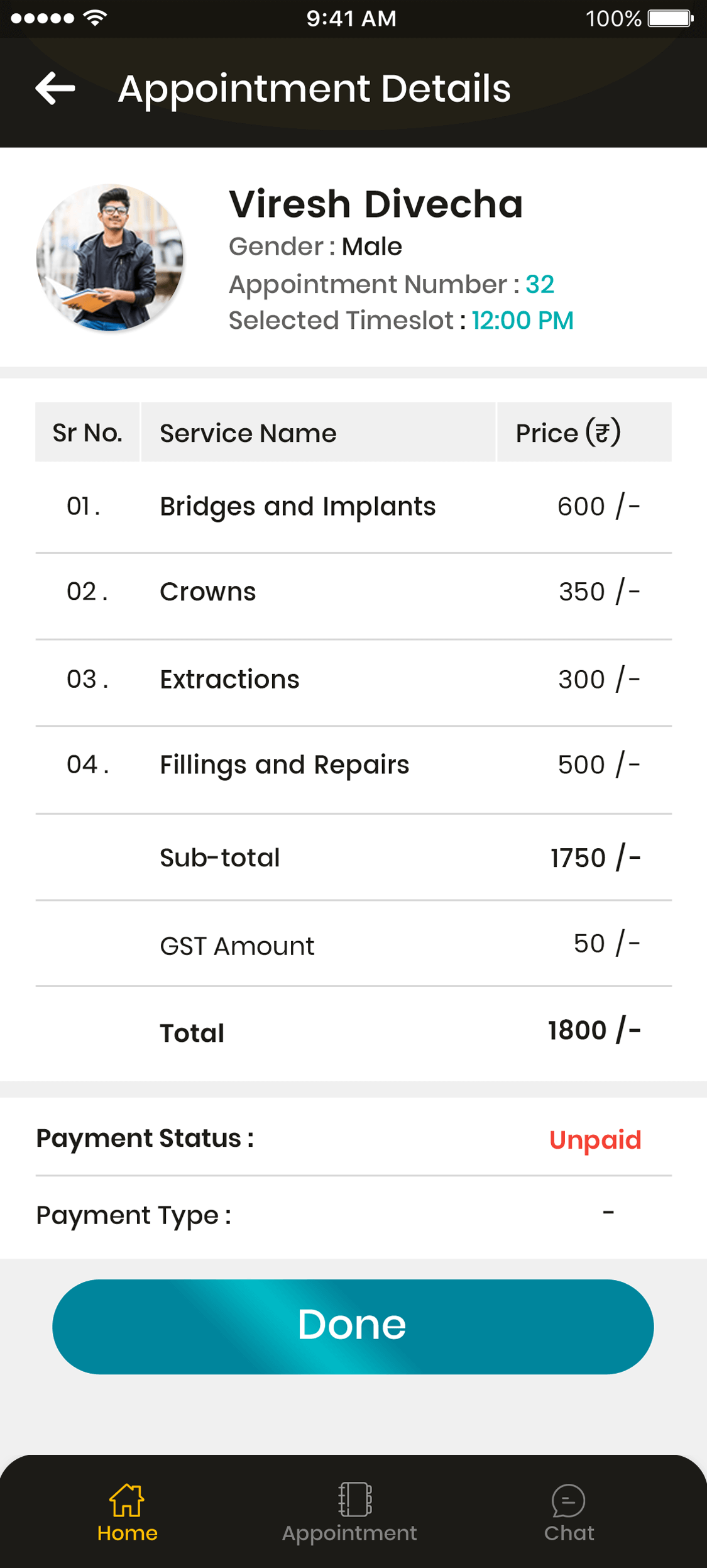Open the Chat bubble icon
Screen dimensions: 707x1568
[x=568, y=1501]
